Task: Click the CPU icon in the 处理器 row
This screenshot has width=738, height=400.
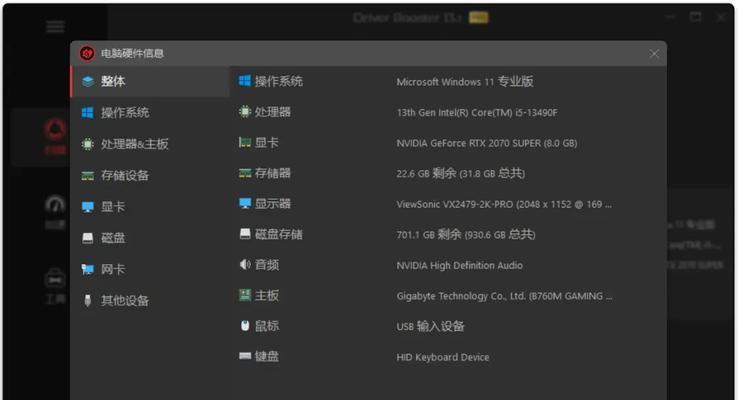Action: click(245, 112)
